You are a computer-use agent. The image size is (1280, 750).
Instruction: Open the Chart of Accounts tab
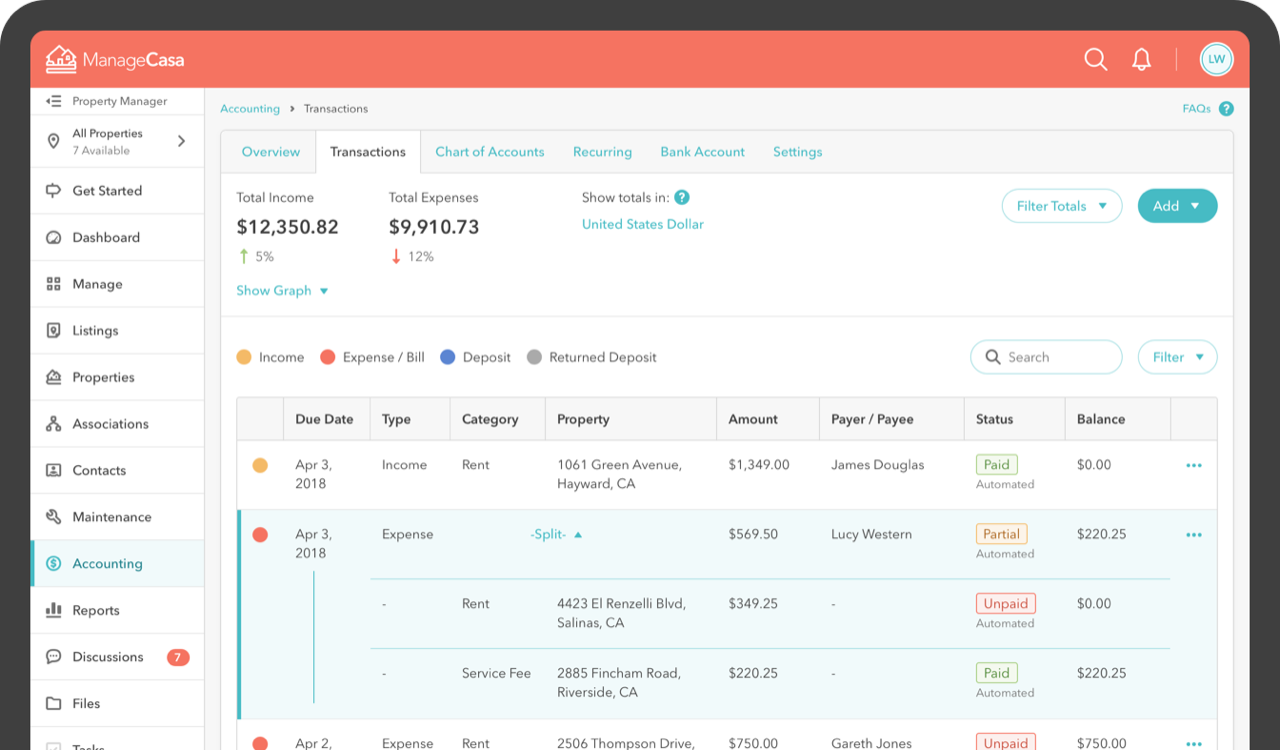(490, 152)
